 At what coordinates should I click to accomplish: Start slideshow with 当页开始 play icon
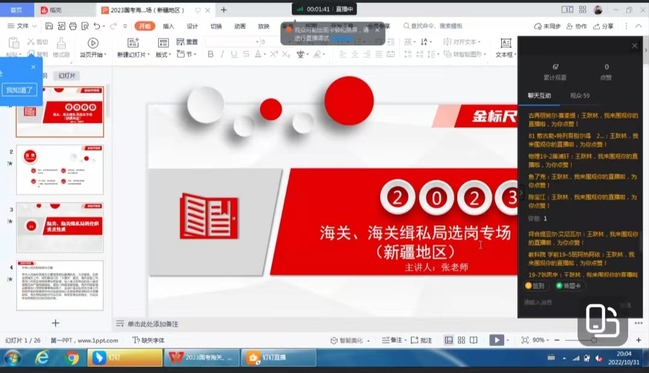coord(93,43)
